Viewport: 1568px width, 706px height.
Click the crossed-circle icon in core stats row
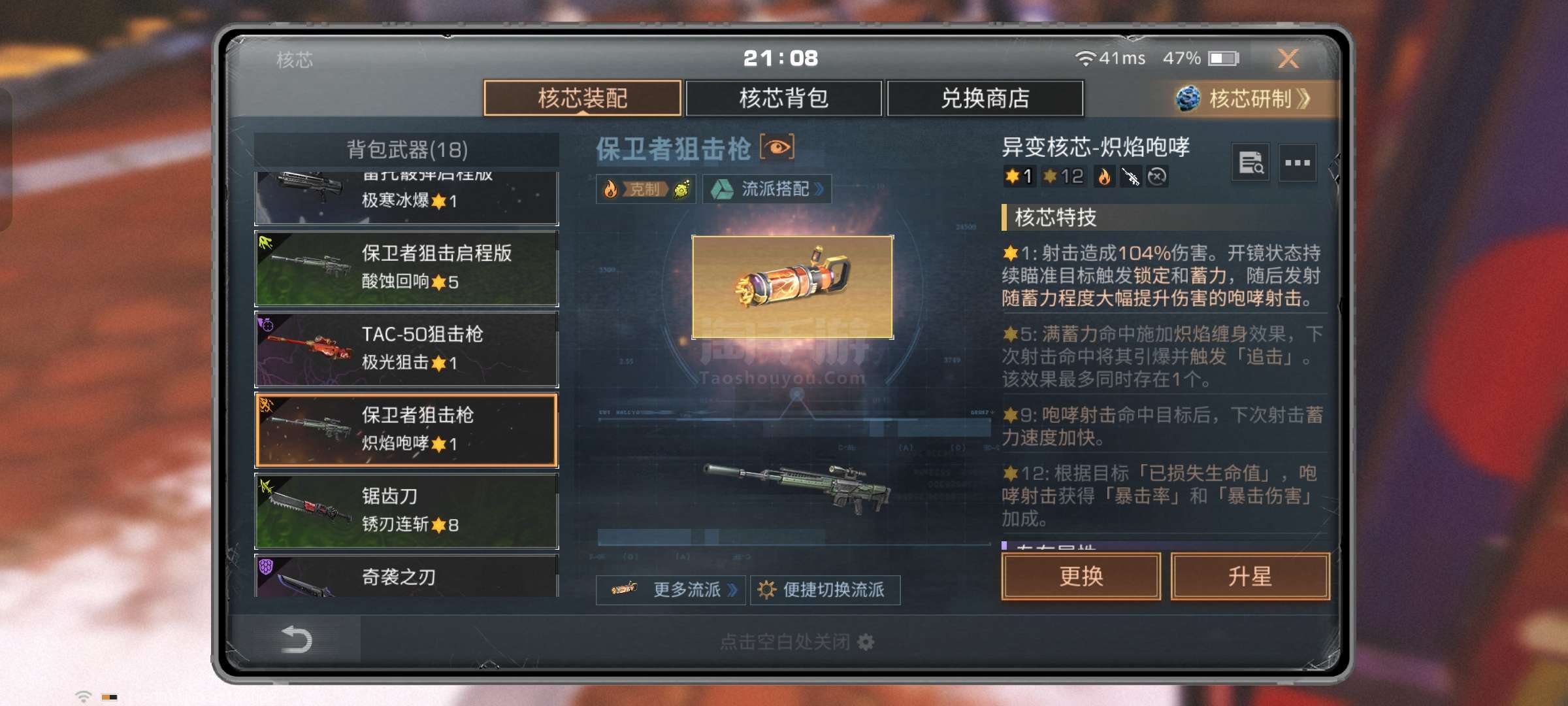(1157, 176)
